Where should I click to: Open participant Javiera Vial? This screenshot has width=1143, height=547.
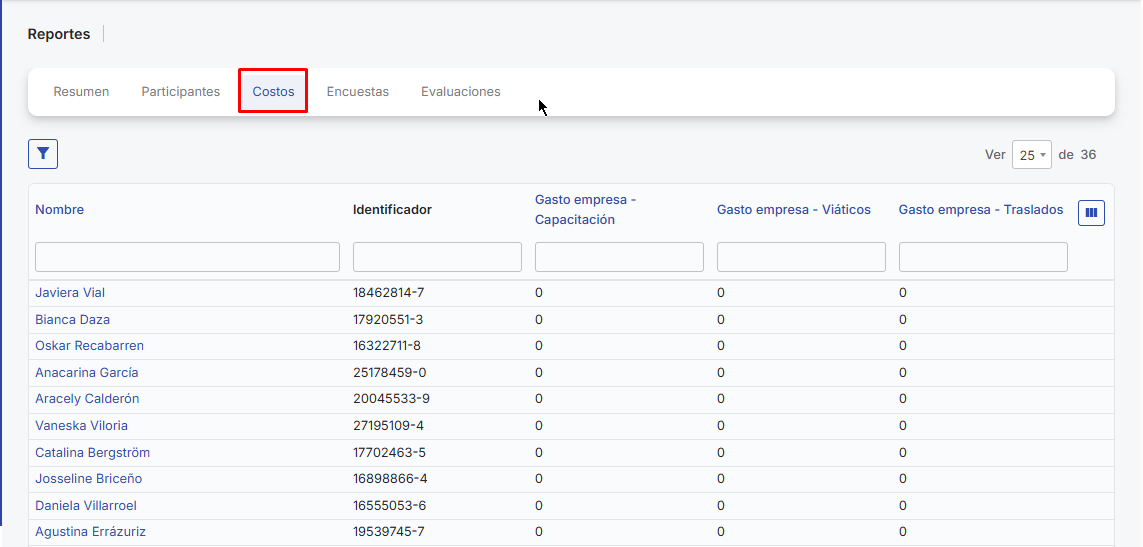click(x=70, y=293)
